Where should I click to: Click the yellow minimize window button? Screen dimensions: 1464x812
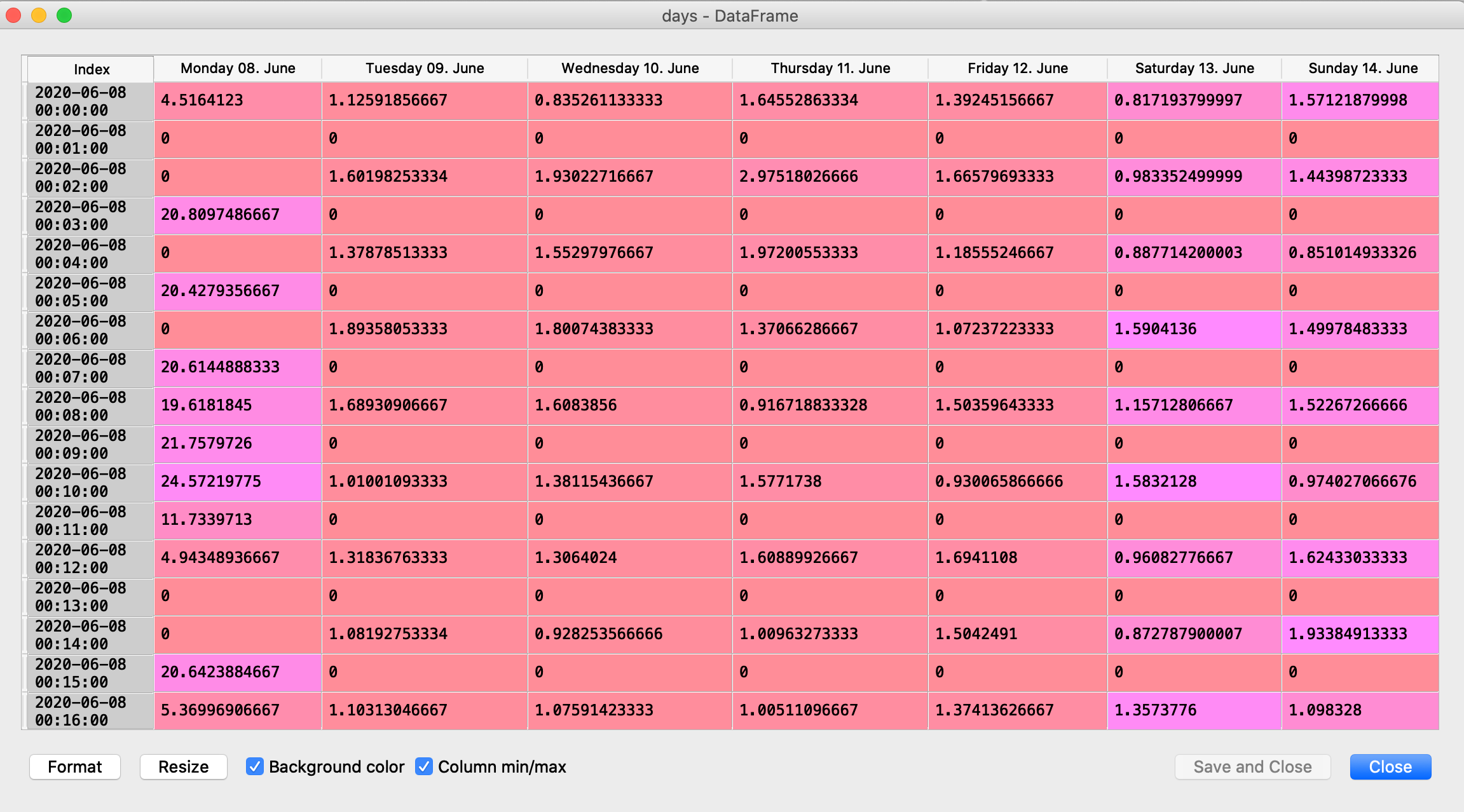click(39, 15)
